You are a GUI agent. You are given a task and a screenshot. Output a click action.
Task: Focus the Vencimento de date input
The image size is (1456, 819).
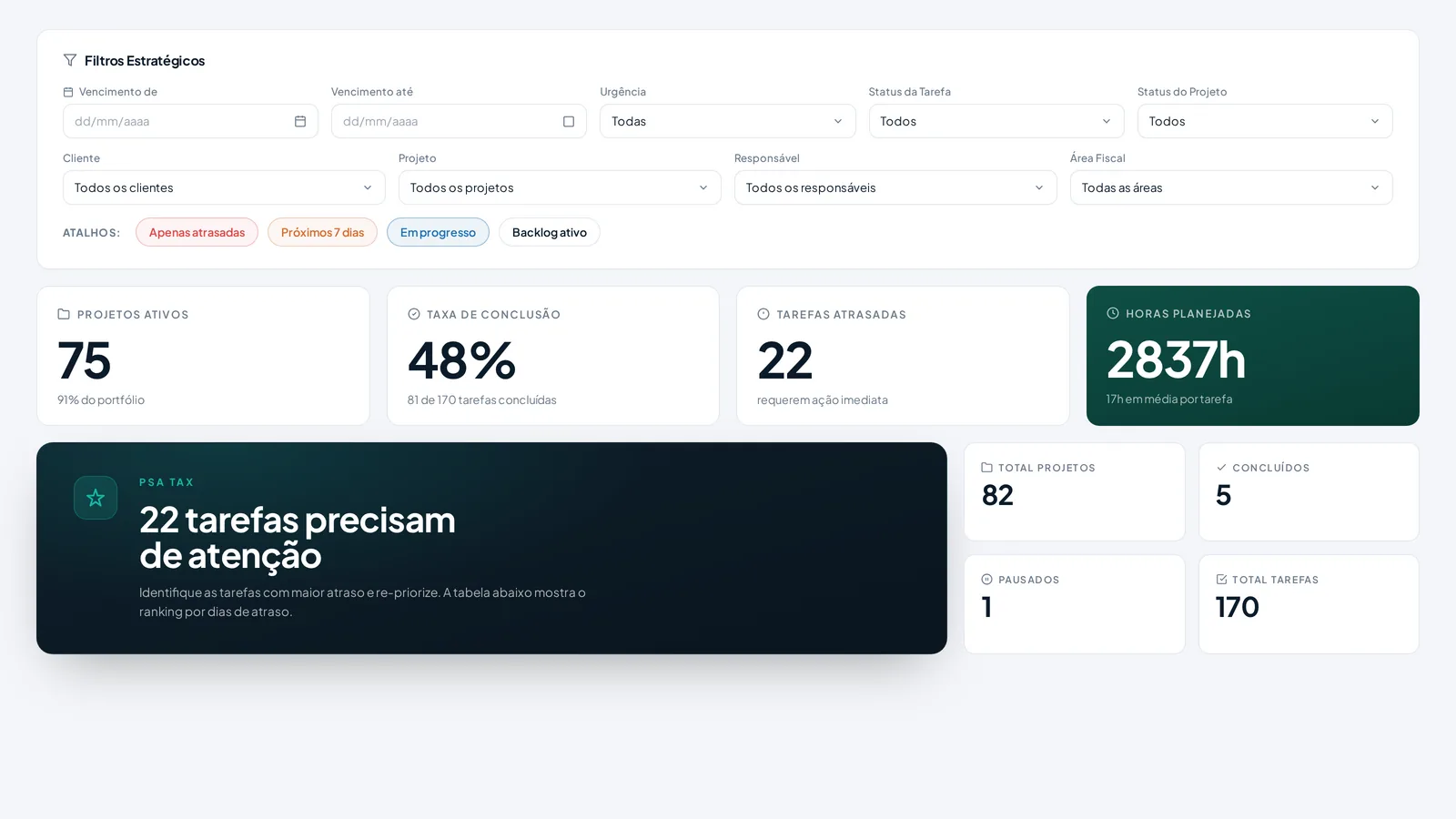(190, 121)
